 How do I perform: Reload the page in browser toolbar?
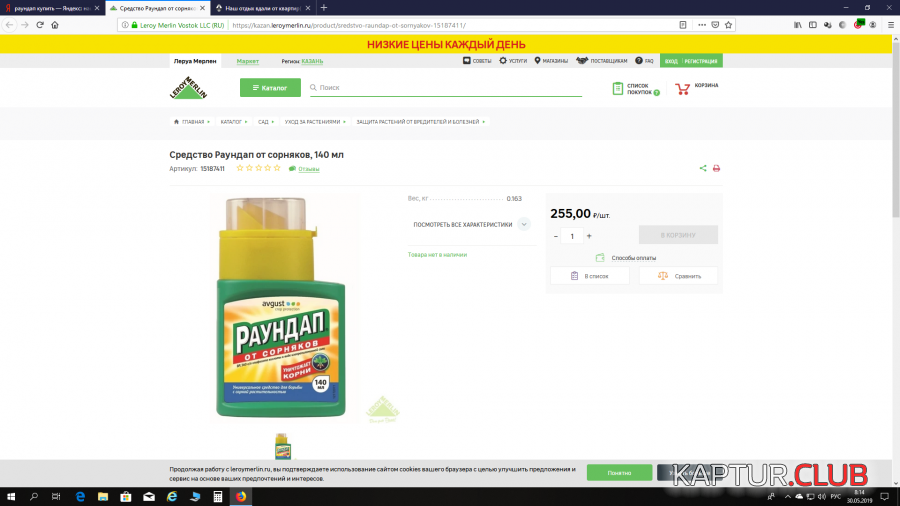pos(40,25)
